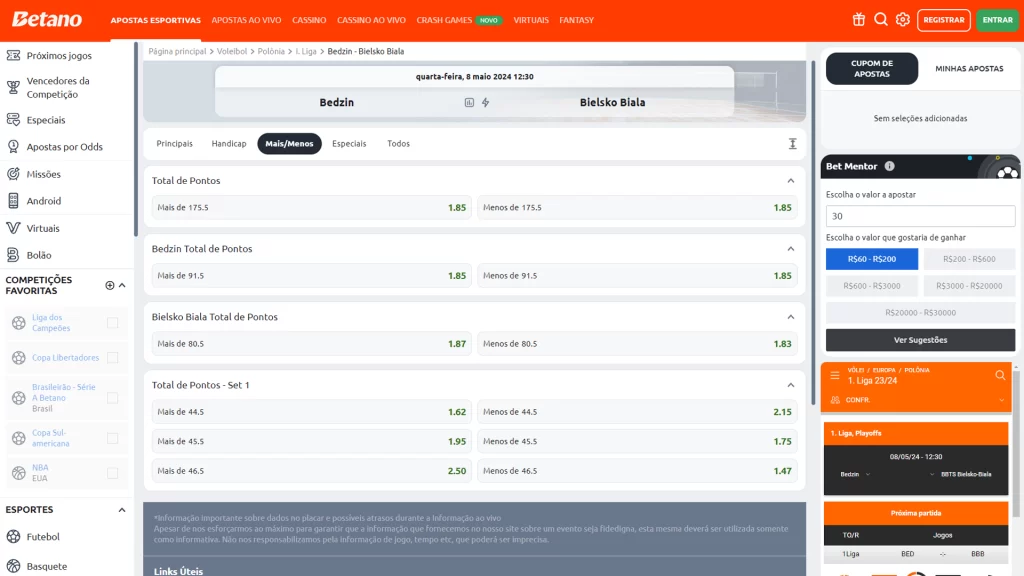Check the Copa Libertadores checkbox
Image resolution: width=1024 pixels, height=576 pixels.
click(112, 357)
